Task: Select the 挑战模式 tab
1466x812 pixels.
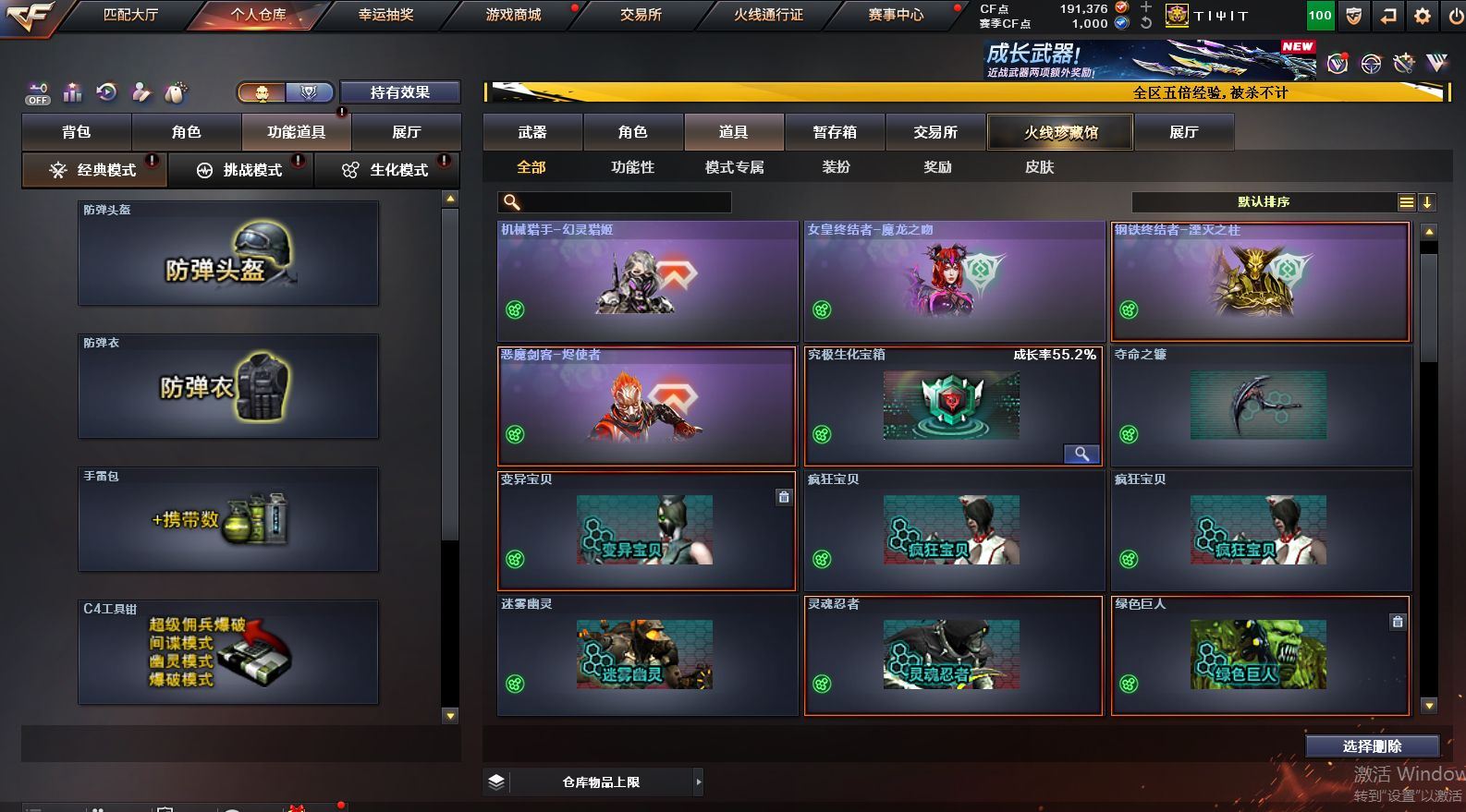Action: [x=240, y=170]
